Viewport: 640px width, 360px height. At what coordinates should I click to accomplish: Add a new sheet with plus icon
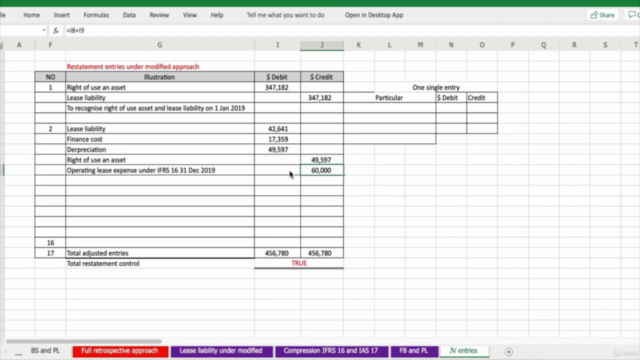[509, 352]
